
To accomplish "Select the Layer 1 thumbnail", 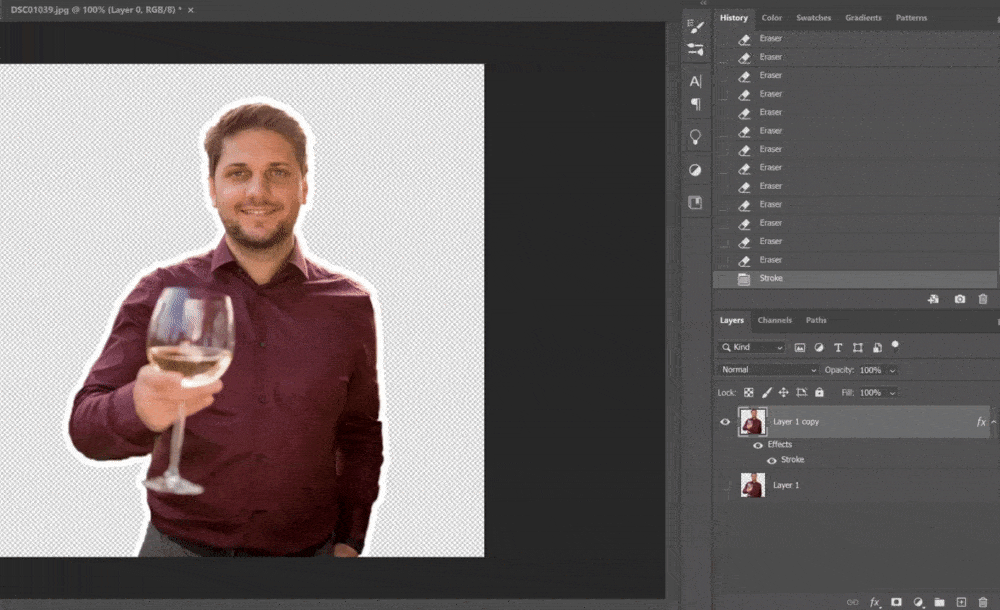I will click(x=752, y=485).
